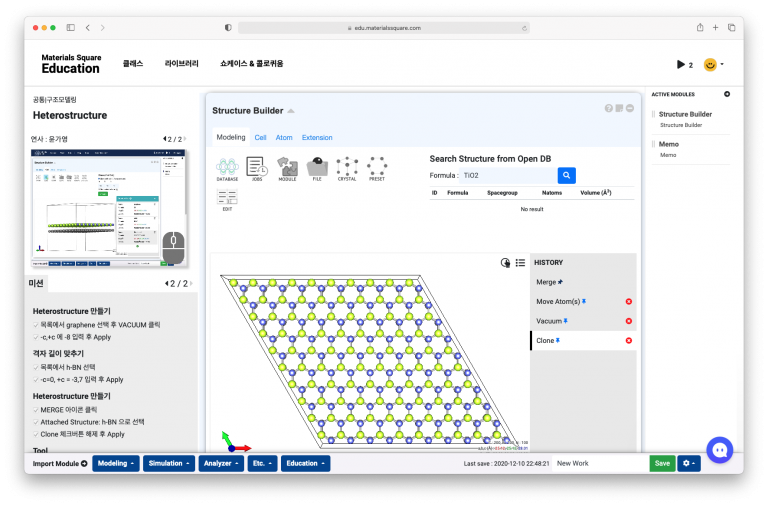768x506 pixels.
Task: Toggle the list view icon above History
Action: [x=520, y=263]
